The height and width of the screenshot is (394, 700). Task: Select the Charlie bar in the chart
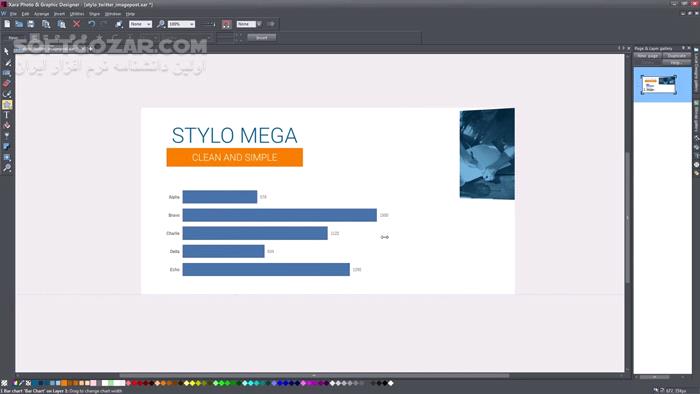click(x=255, y=233)
